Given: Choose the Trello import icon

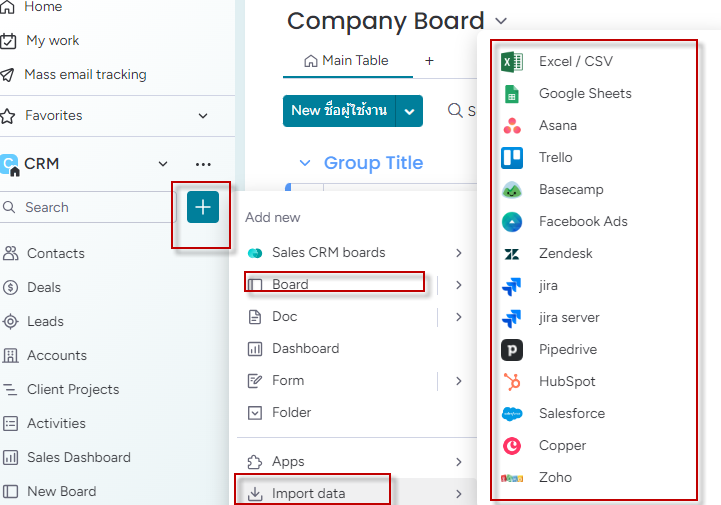Looking at the screenshot, I should tap(512, 158).
